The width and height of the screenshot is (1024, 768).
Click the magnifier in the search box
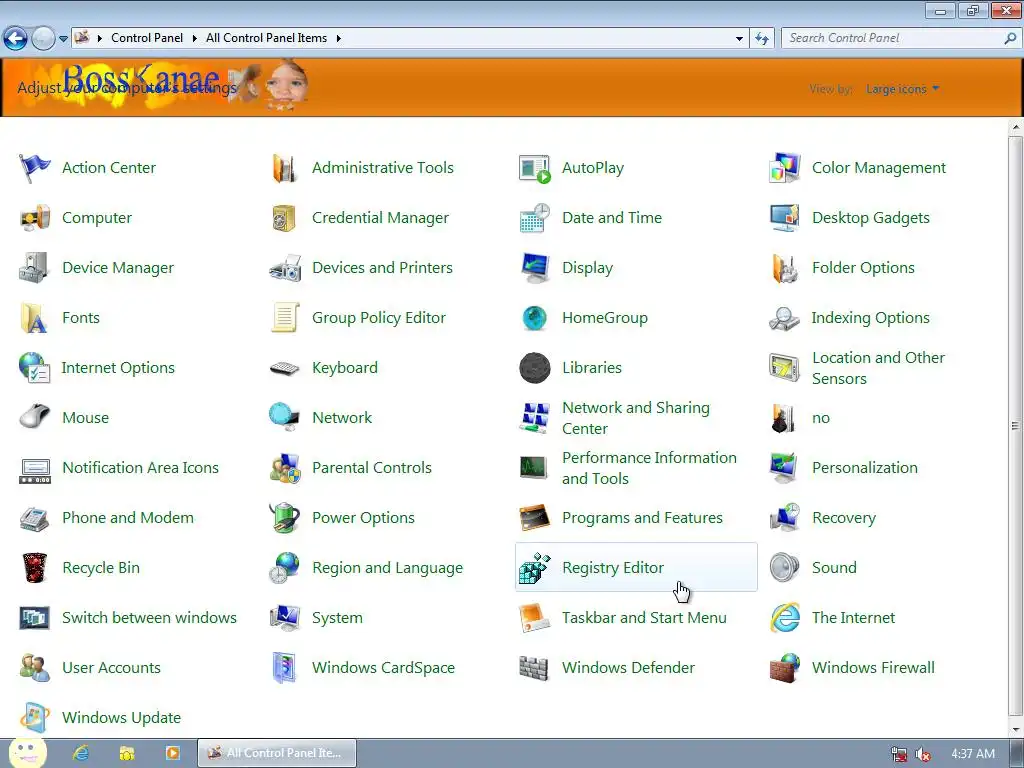click(1010, 39)
